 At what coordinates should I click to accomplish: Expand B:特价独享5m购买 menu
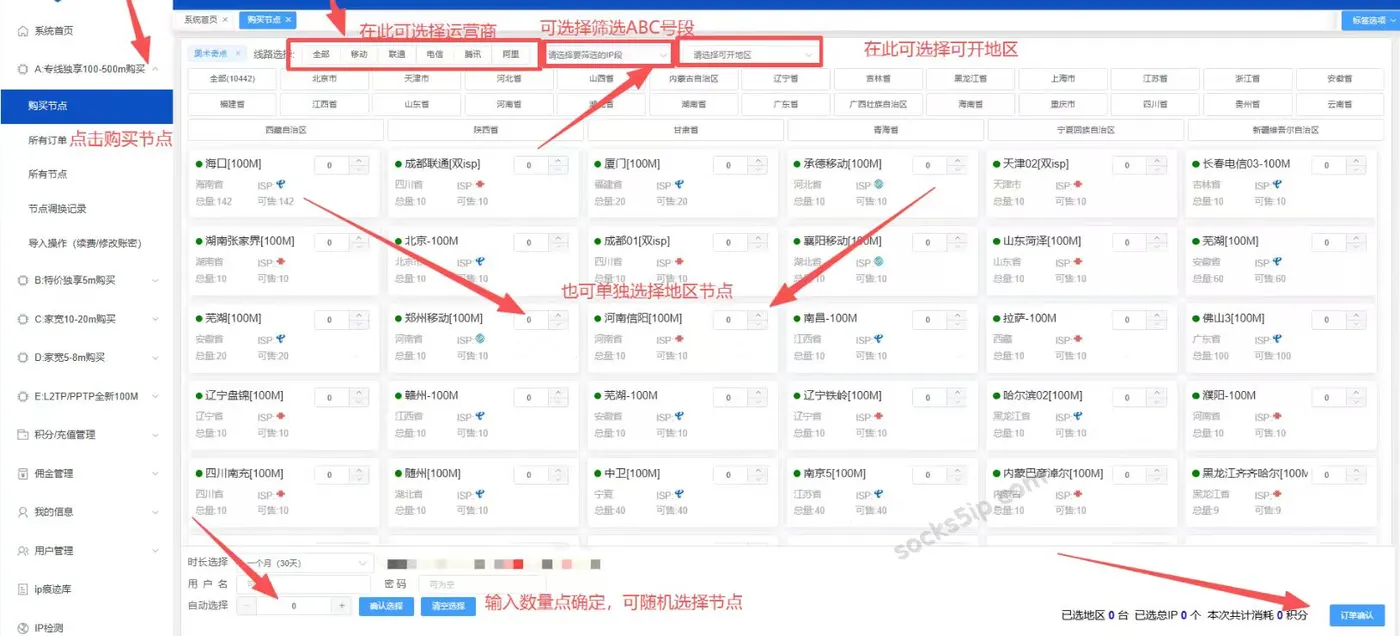(x=155, y=280)
